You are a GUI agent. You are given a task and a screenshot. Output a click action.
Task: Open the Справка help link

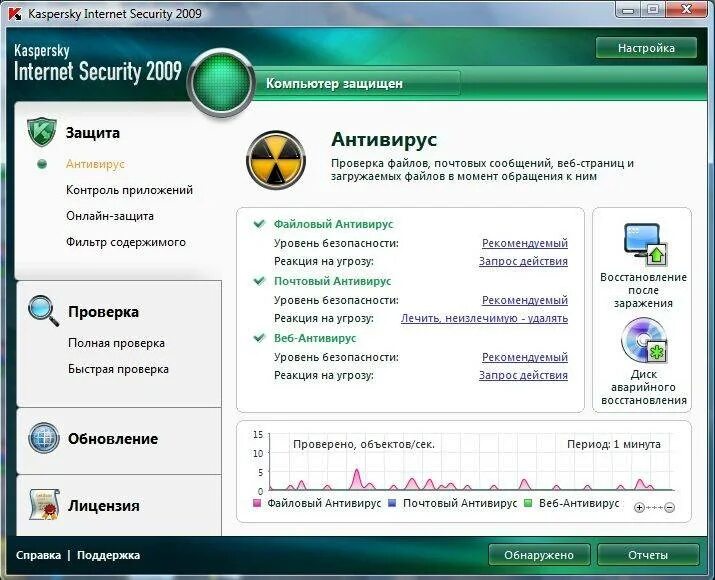(38, 555)
